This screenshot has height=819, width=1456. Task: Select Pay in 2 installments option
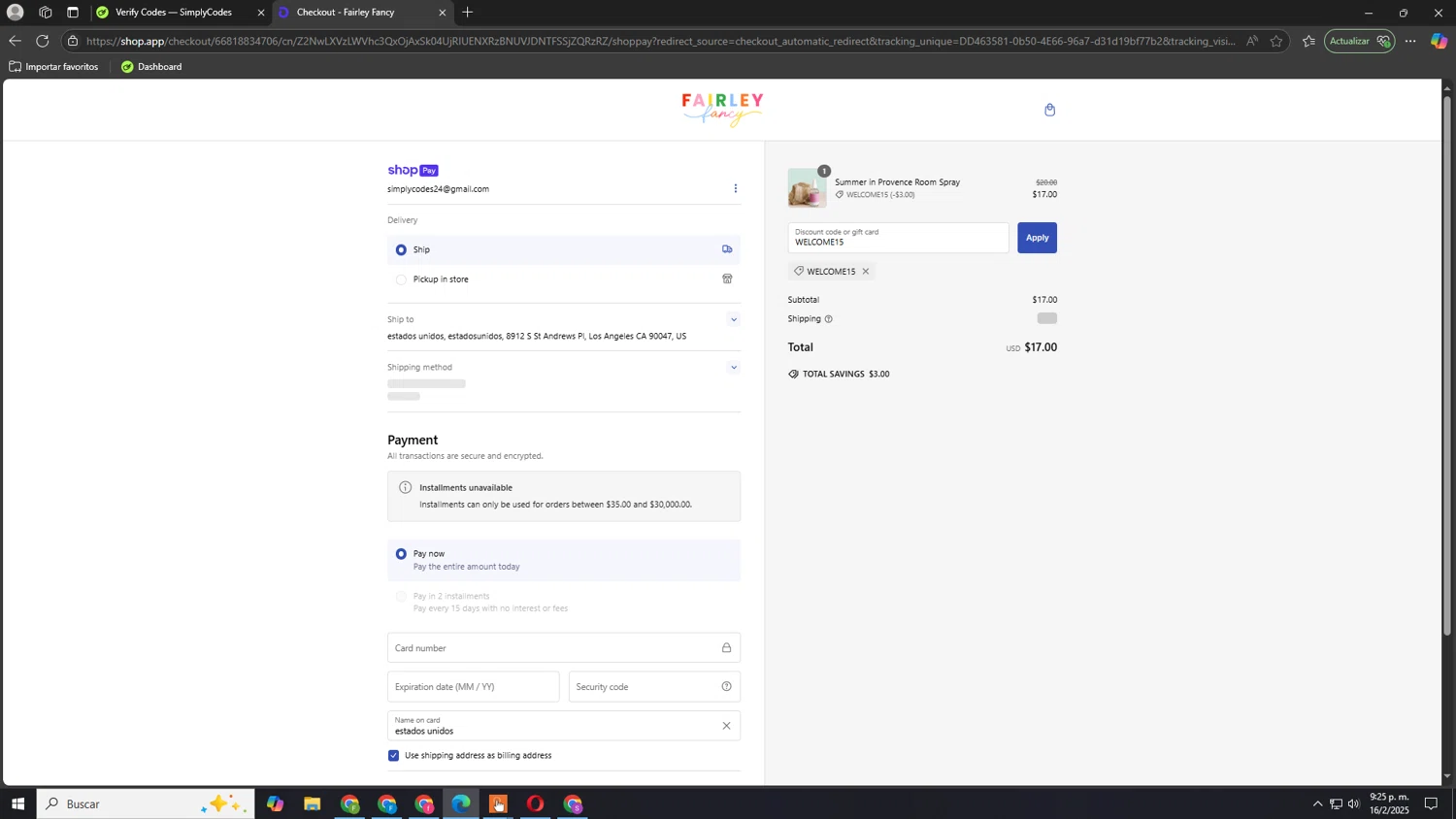[x=401, y=597]
